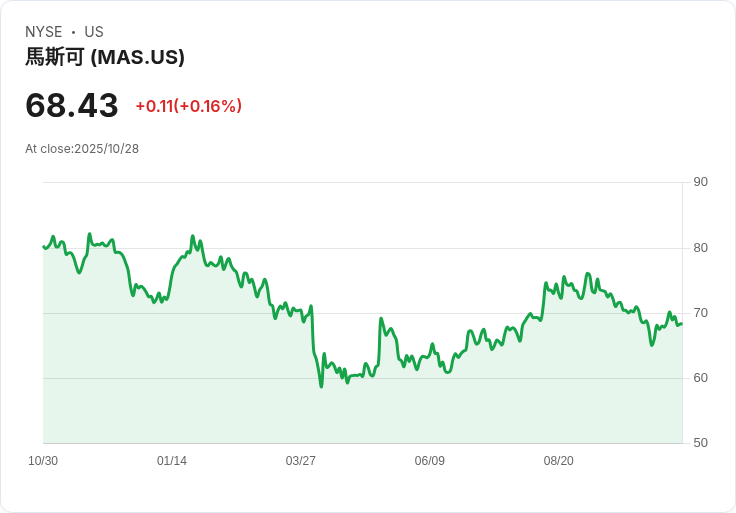Click the NYSE exchange label

pos(43,32)
